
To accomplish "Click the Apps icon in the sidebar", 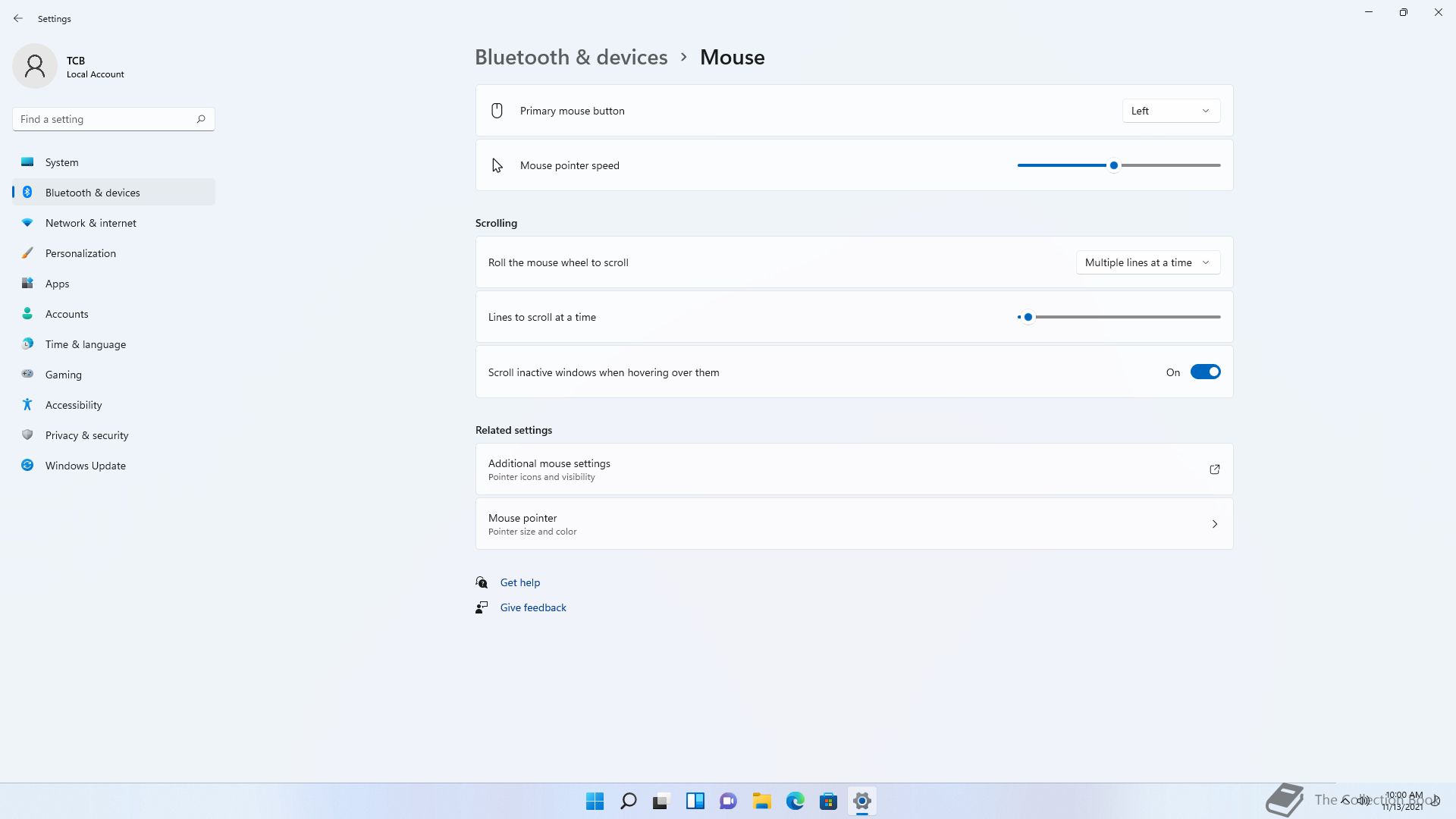I will [x=27, y=283].
